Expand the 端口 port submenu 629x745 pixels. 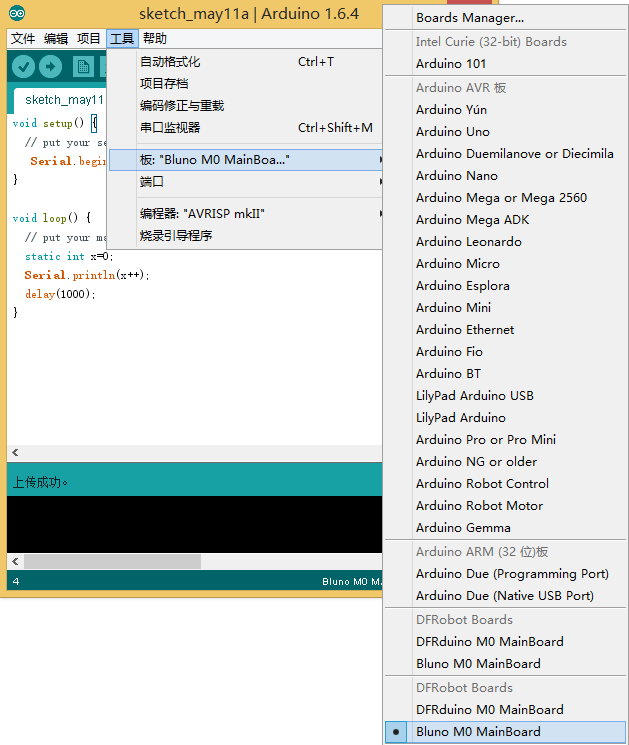click(x=246, y=181)
